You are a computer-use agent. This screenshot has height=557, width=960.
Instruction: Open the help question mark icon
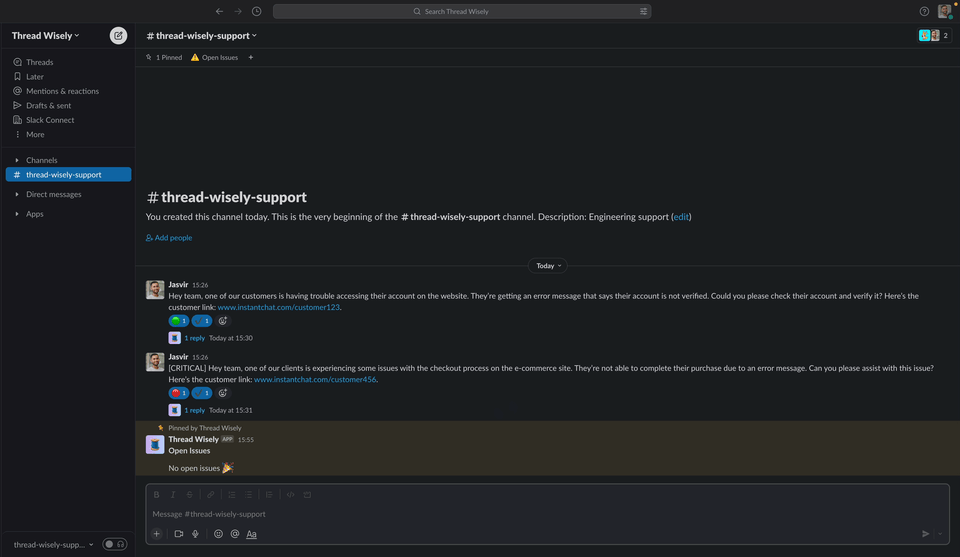click(924, 11)
